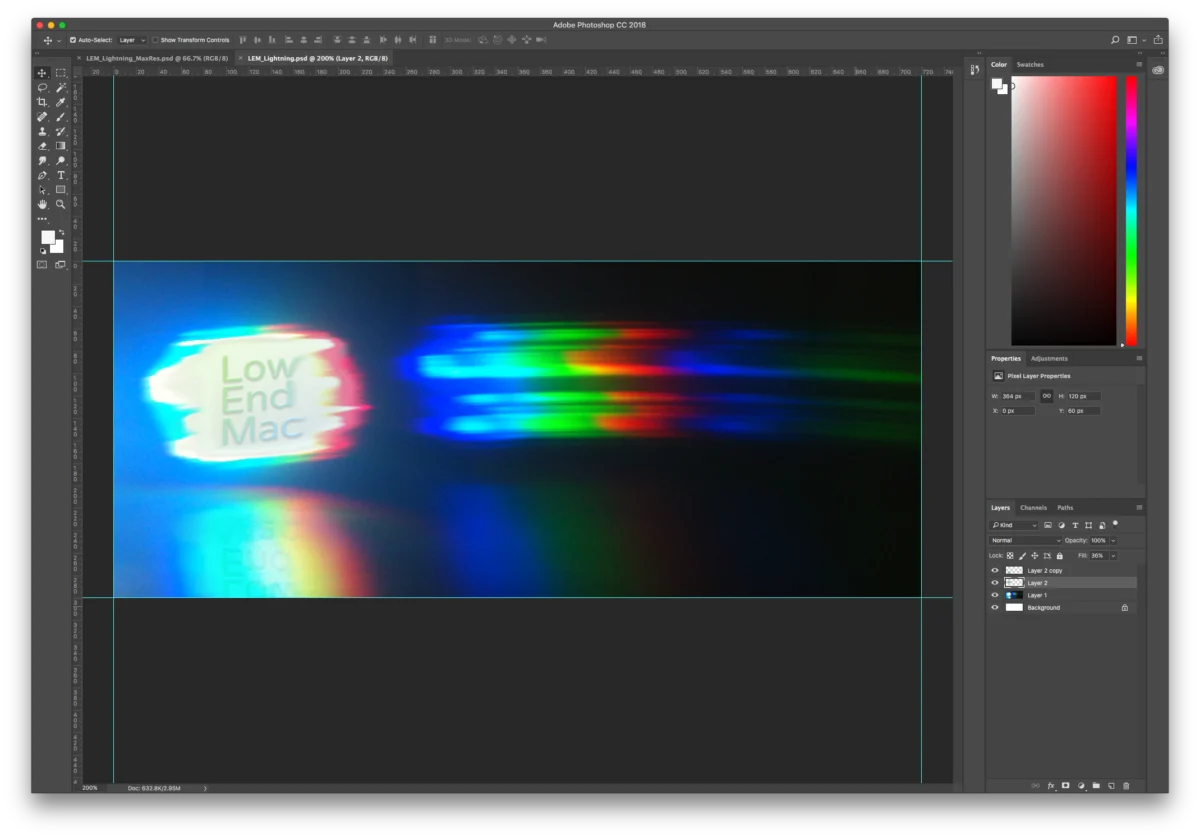The width and height of the screenshot is (1200, 838).
Task: Open the workspace switcher dropdown
Action: click(1136, 40)
